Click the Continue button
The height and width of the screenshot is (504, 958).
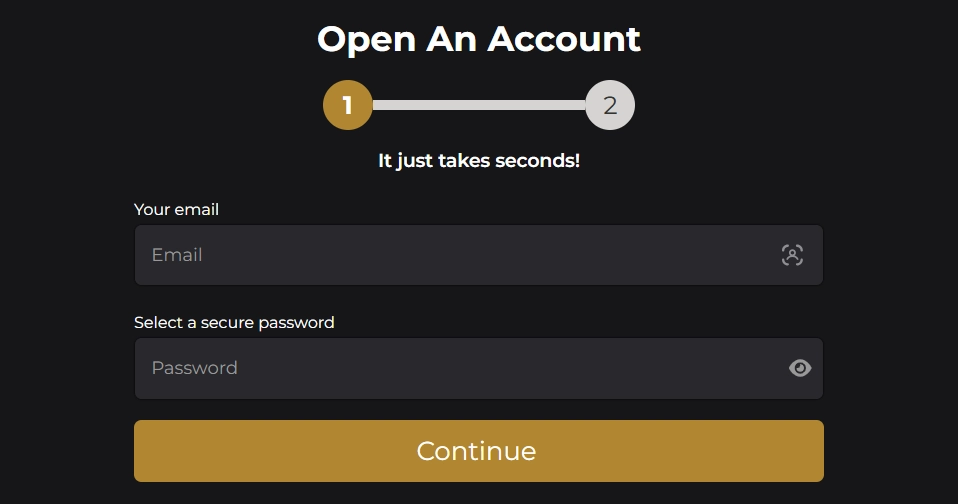pos(479,451)
